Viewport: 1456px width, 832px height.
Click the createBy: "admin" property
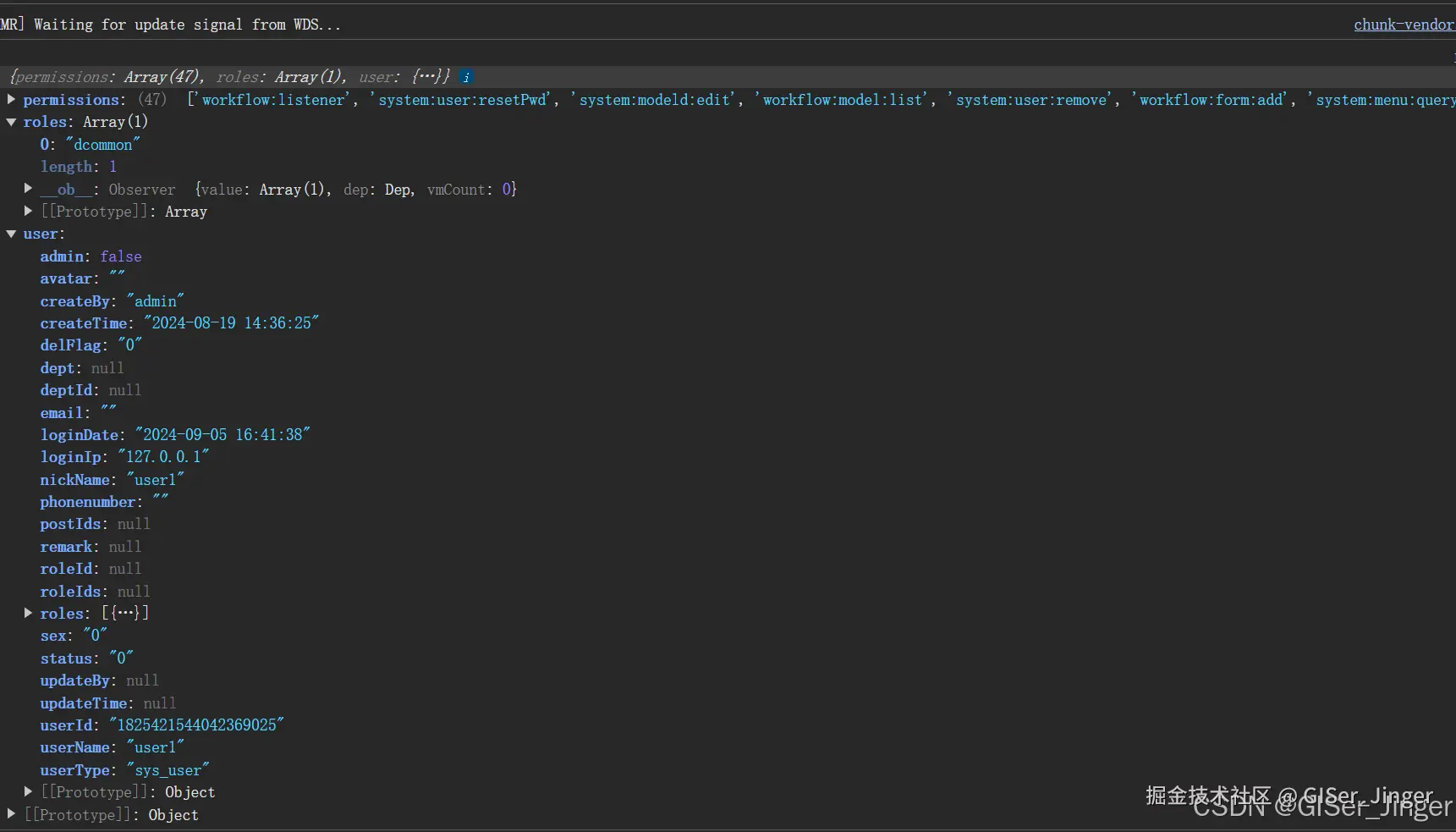click(x=113, y=301)
